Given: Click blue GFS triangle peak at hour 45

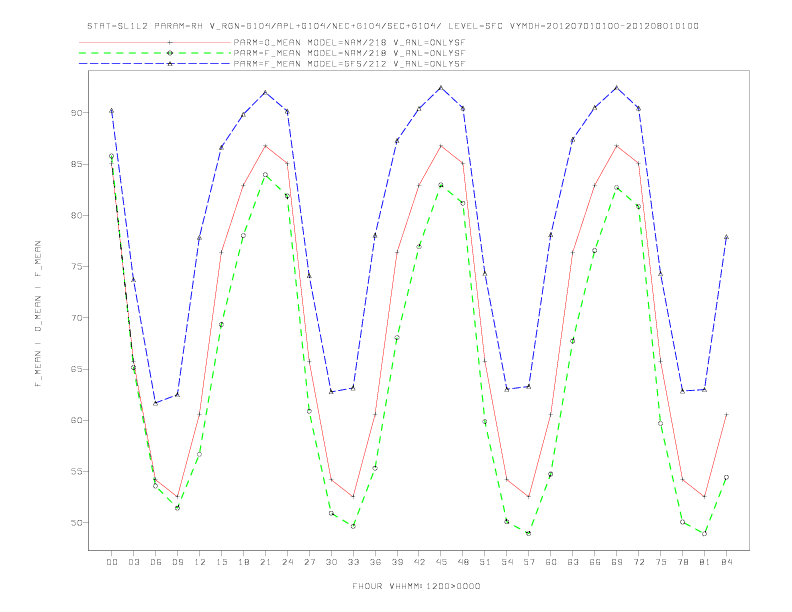Looking at the screenshot, I should 441,87.
